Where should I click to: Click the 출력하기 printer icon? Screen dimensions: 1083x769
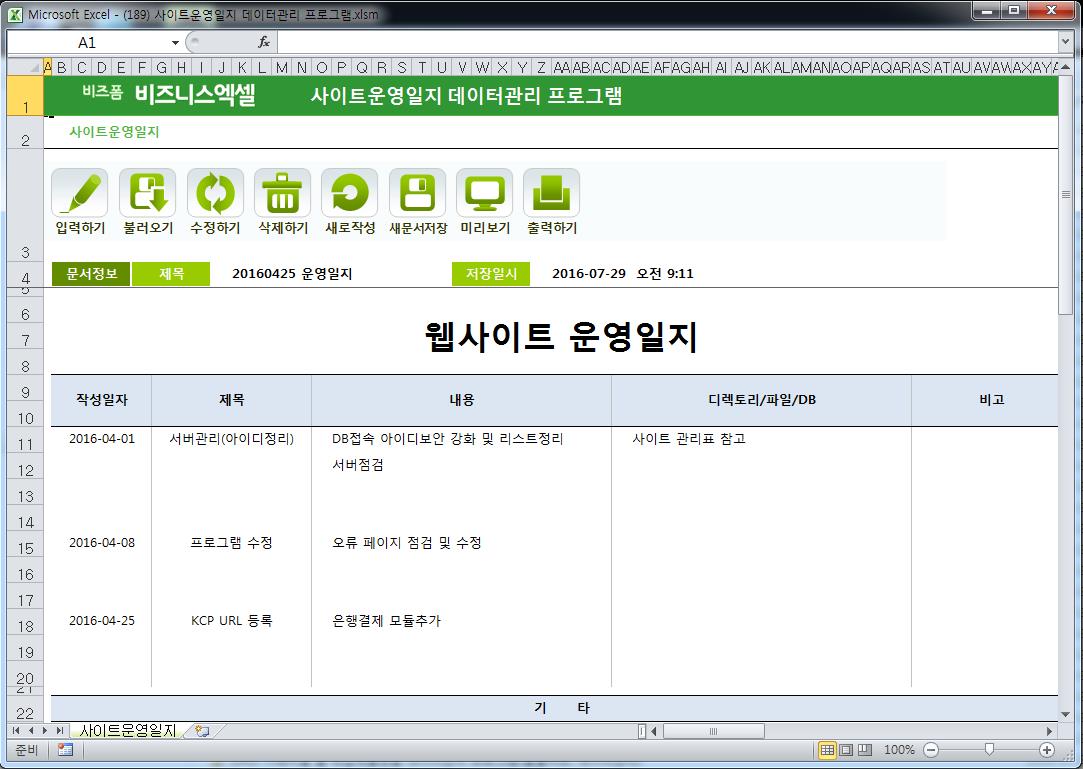552,193
